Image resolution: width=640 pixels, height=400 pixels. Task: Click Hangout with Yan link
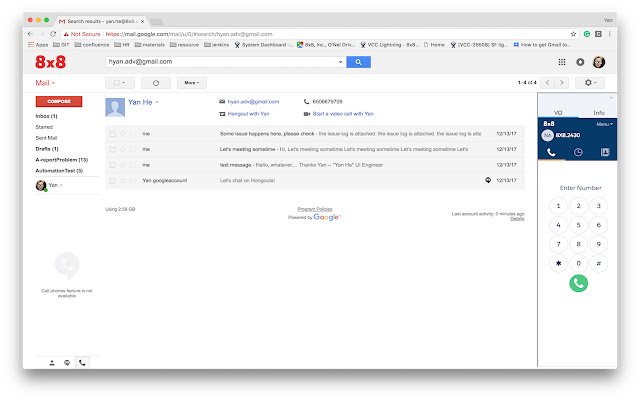(x=248, y=114)
